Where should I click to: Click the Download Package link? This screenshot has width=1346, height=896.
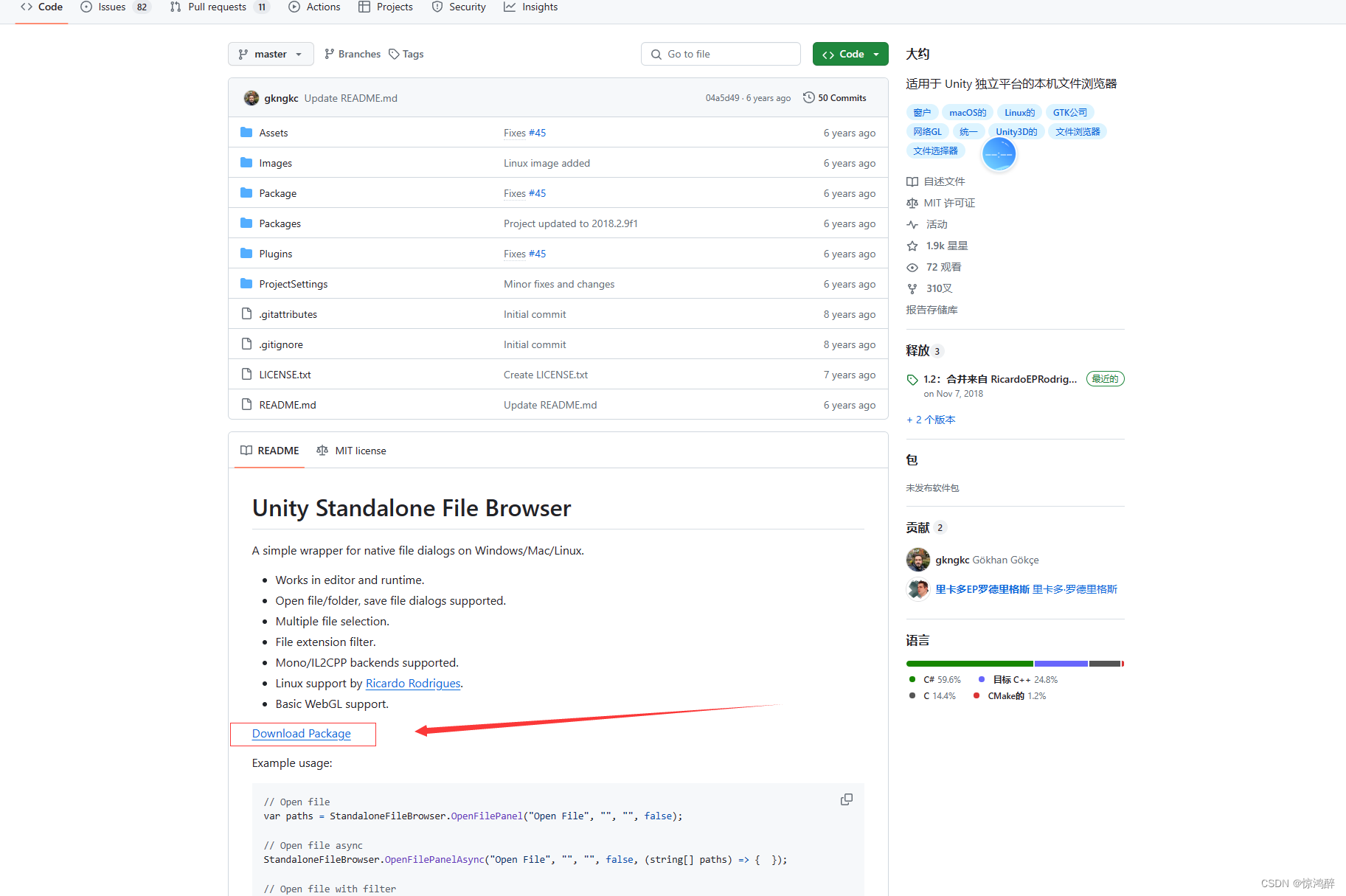point(302,734)
